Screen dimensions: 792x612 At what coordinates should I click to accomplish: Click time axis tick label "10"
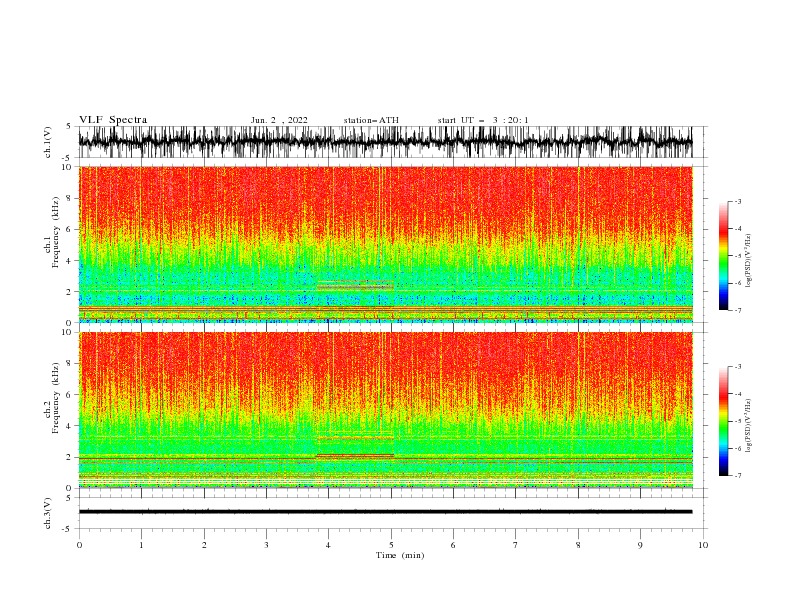(703, 545)
